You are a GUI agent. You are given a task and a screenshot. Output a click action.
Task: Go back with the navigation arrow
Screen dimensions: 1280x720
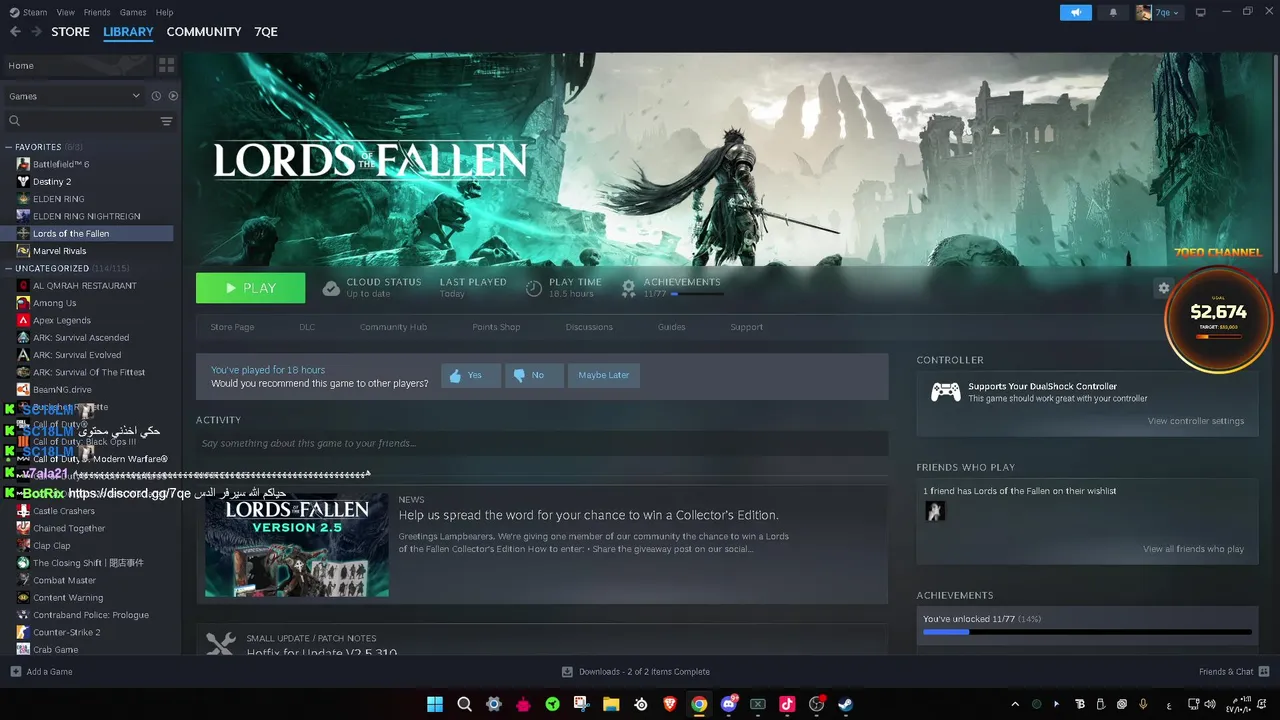tap(15, 32)
